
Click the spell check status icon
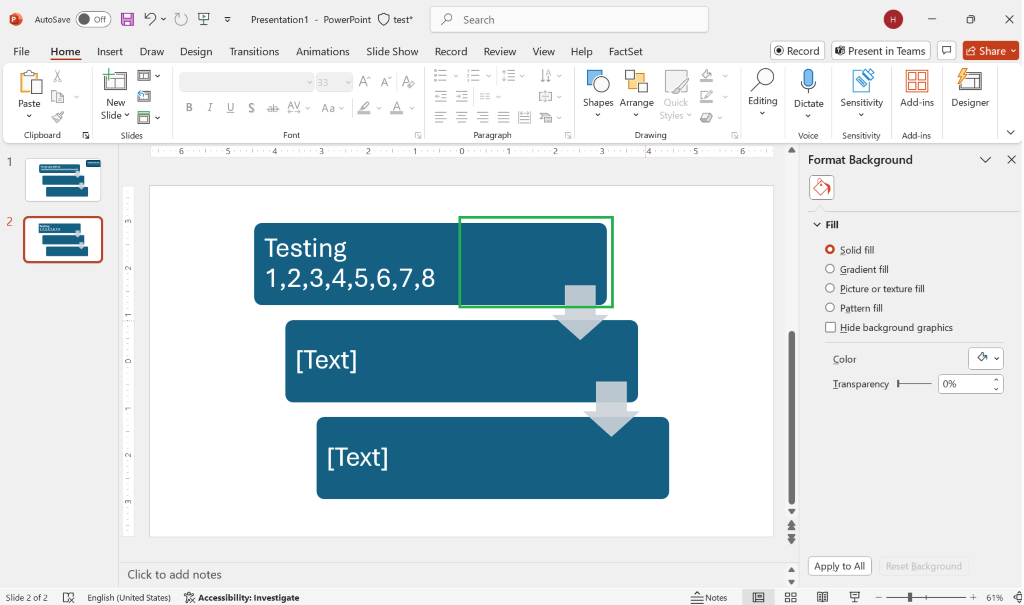coord(69,597)
